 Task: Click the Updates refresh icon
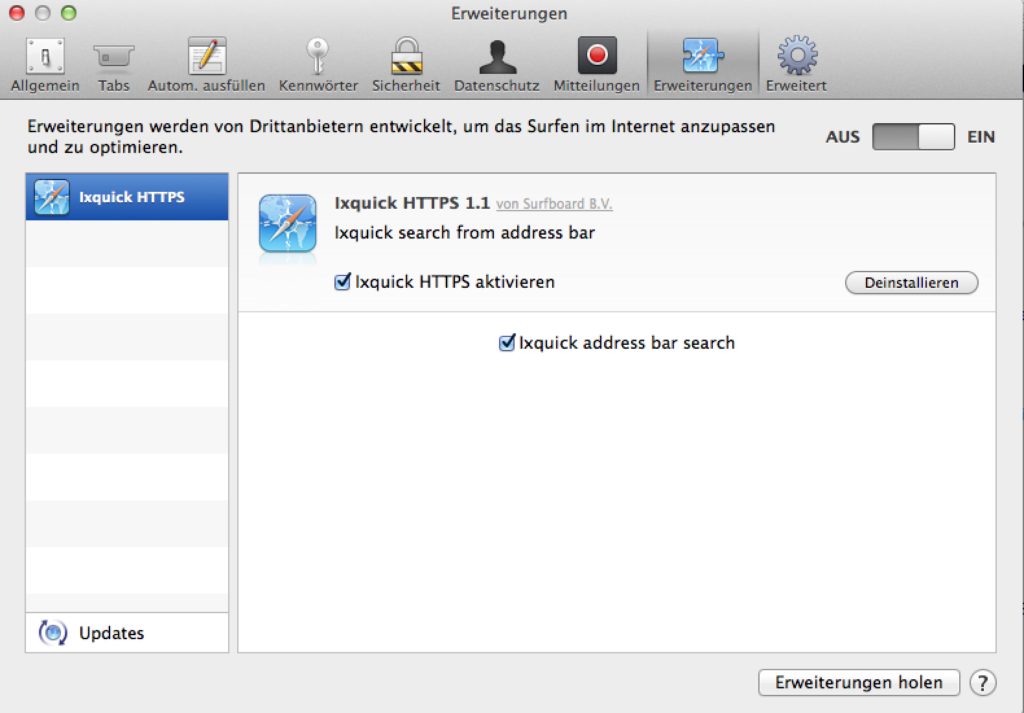tap(53, 632)
